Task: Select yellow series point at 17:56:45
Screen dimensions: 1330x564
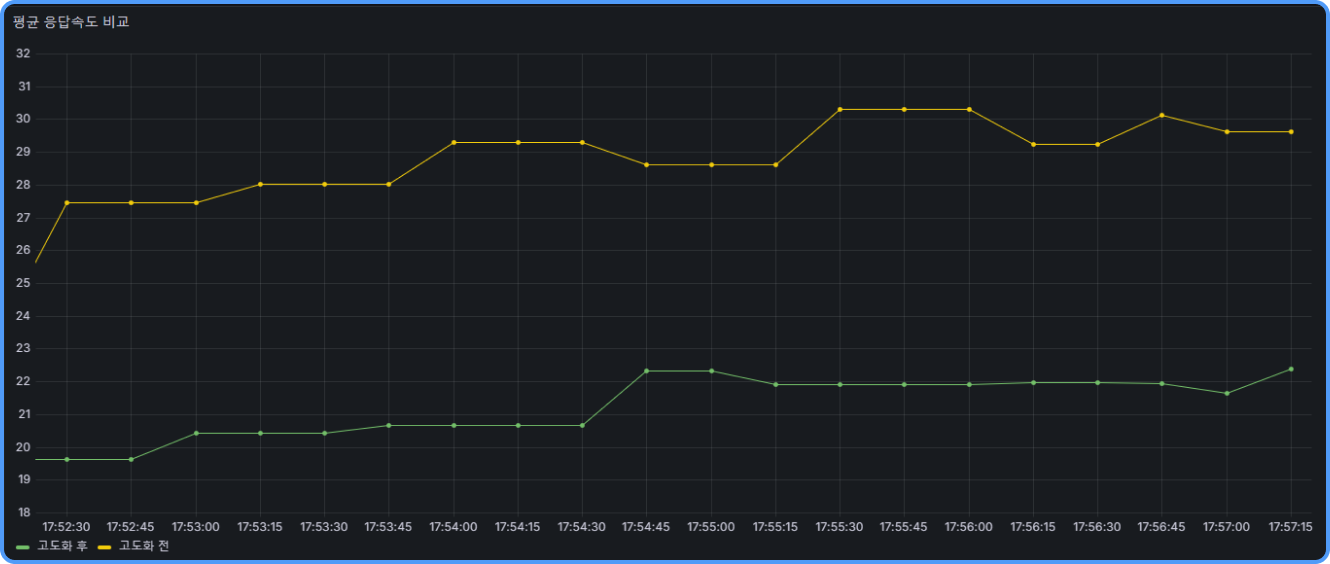Action: point(1162,115)
